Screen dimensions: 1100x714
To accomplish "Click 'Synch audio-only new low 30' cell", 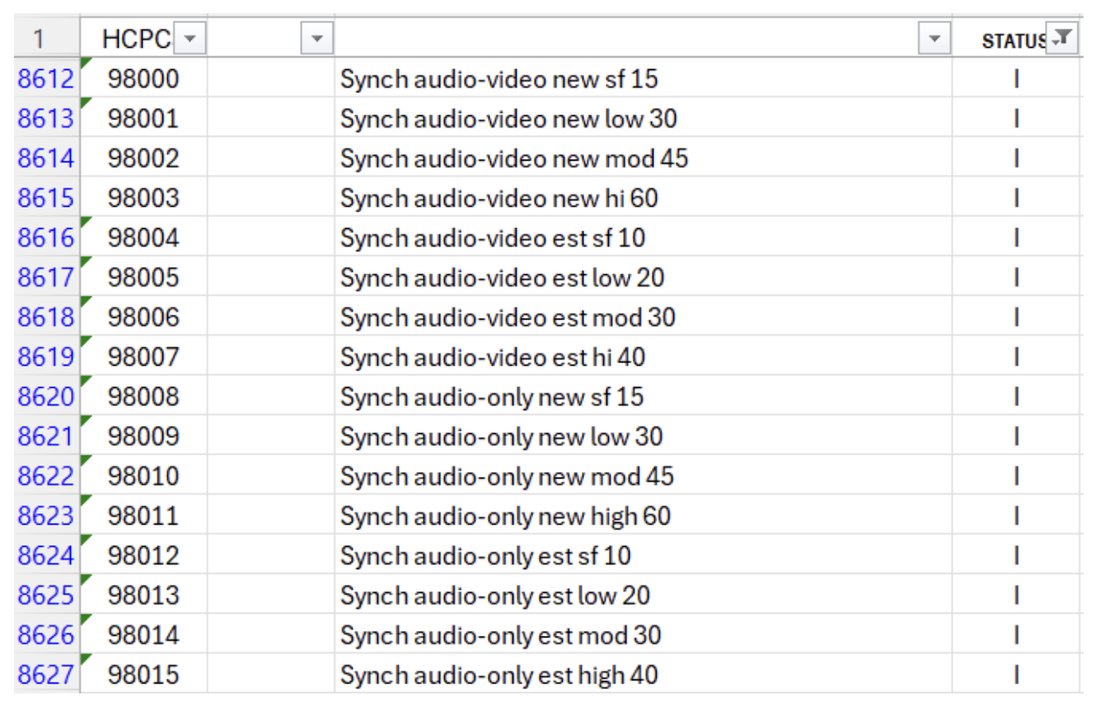I will (x=643, y=436).
